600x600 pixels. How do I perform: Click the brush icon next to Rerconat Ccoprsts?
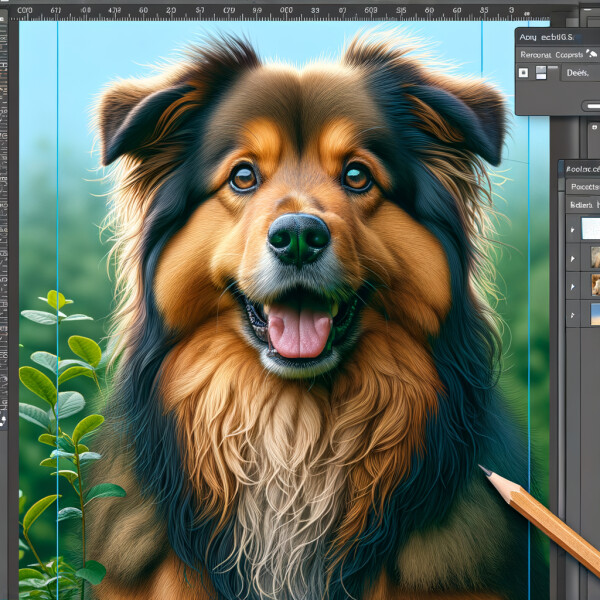pos(593,54)
